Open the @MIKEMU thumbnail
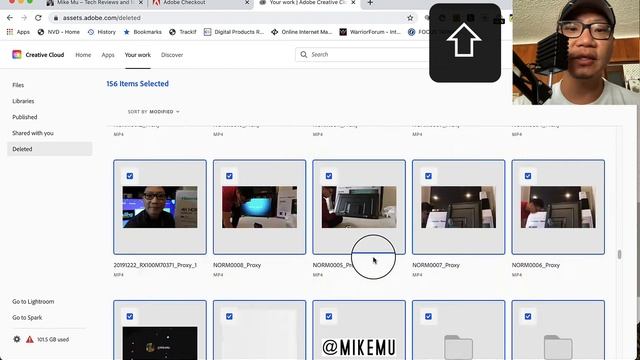The image size is (640, 360). click(x=359, y=347)
